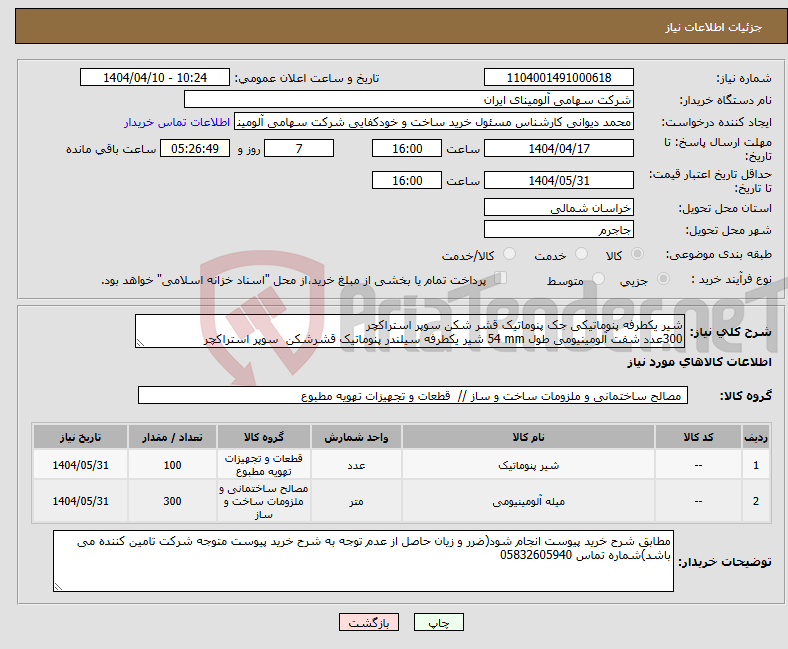Image resolution: width=788 pixels, height=649 pixels.
Task: Toggle the Islamic treasury payment checkbox
Action: pos(501,278)
